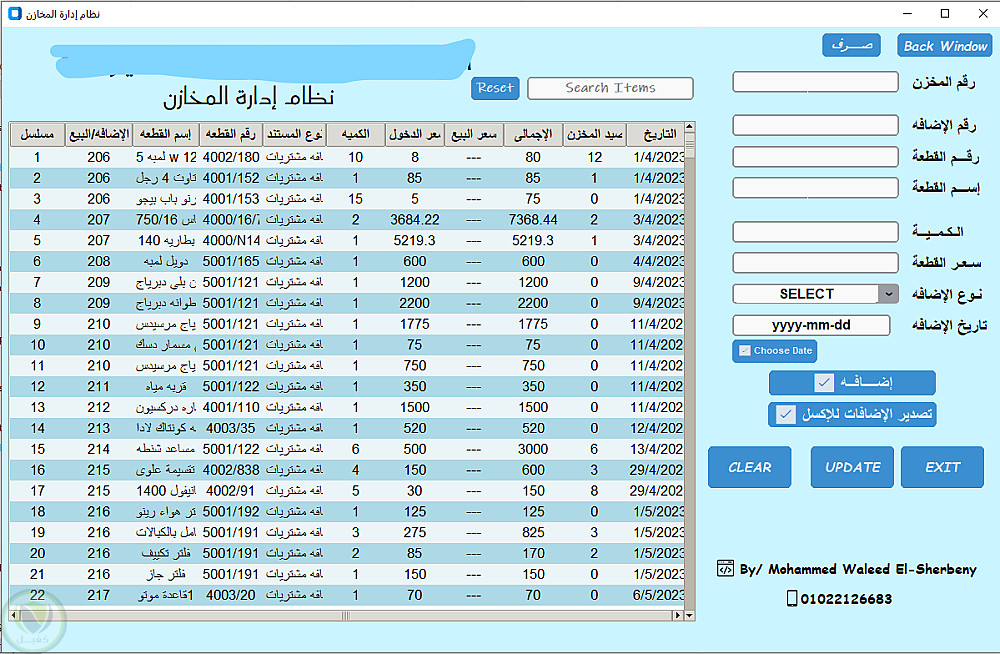Select row 1 with part number 4002/180
The image size is (1000, 654).
coord(347,157)
